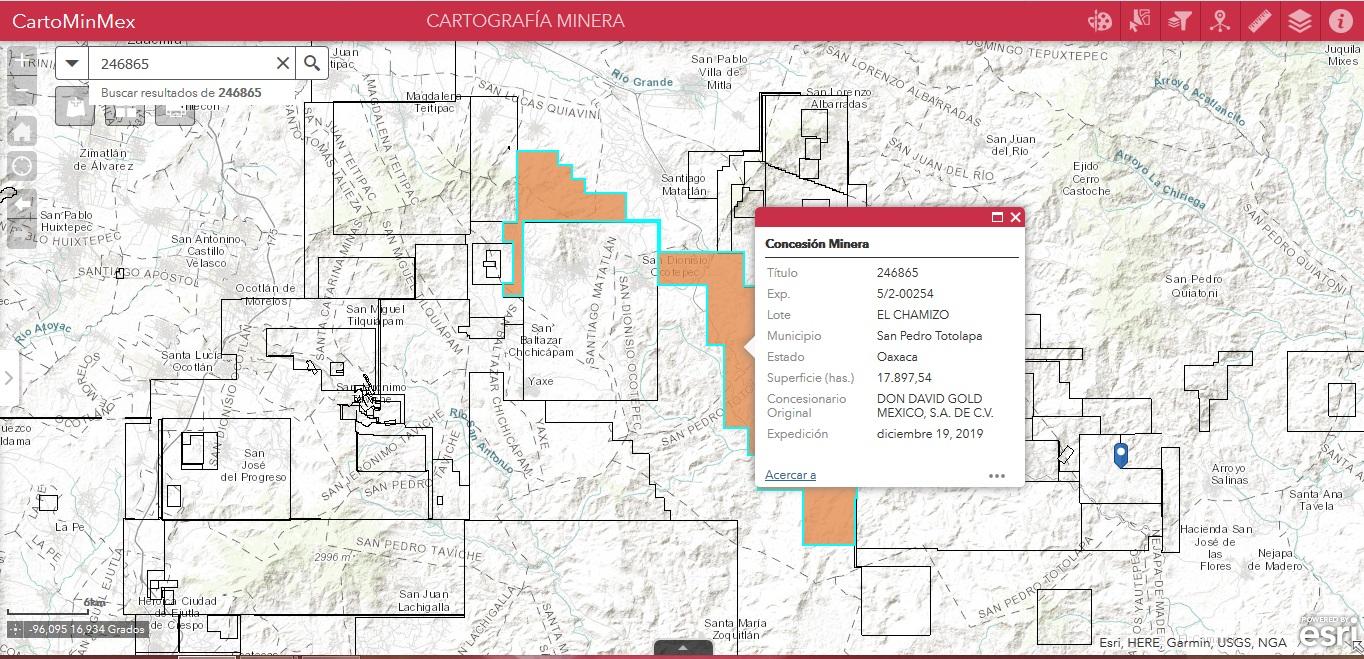The image size is (1364, 659).
Task: Activate the select-features cursor tool
Action: pos(1140,21)
